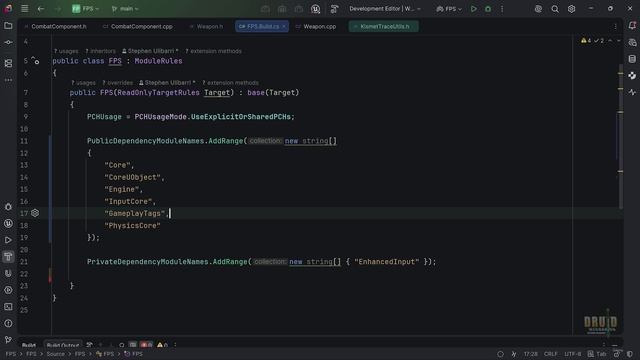Open the main hamburger menu
This screenshot has height=360, width=640.
coord(24,9)
